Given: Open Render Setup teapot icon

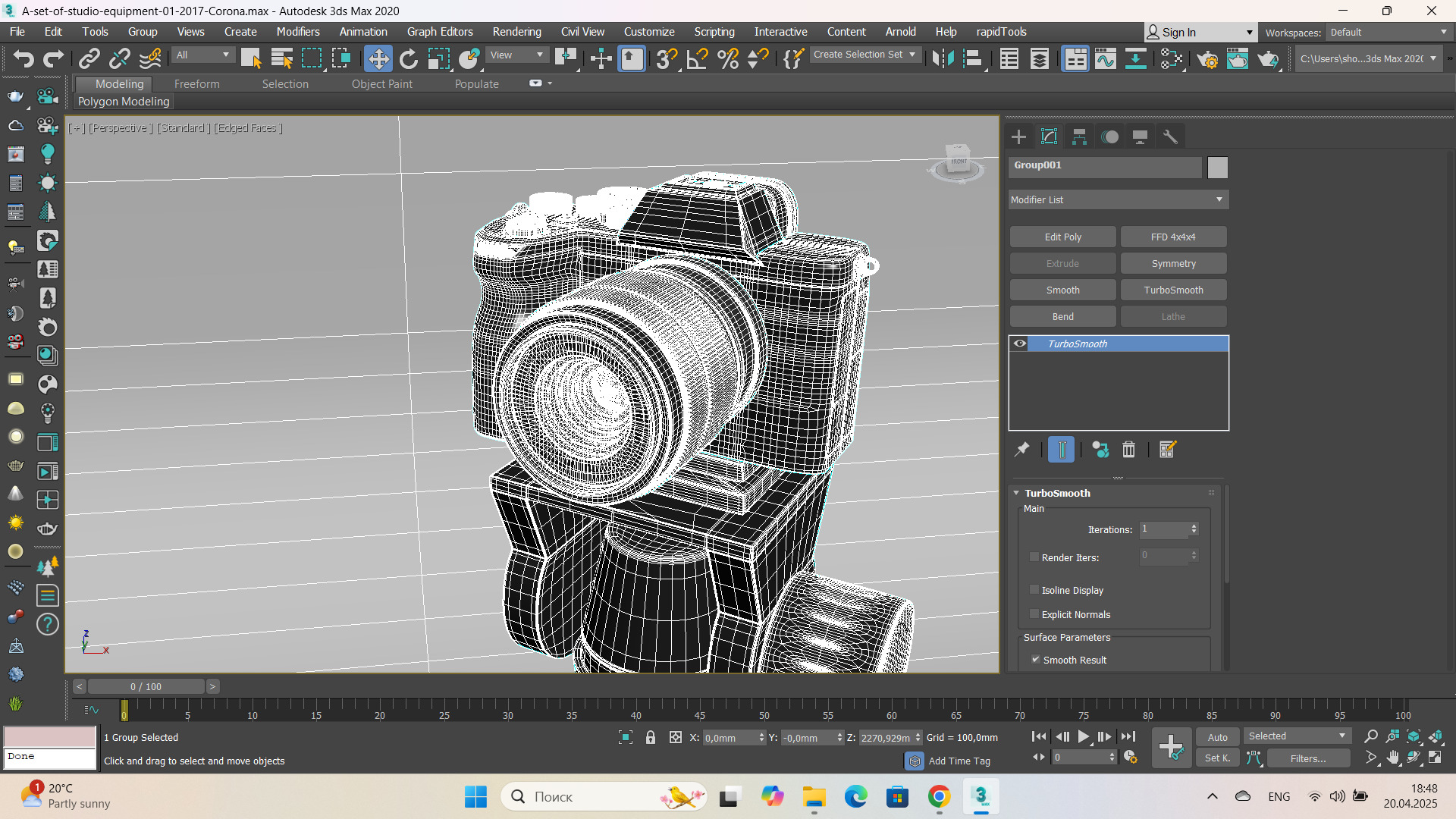Looking at the screenshot, I should 1207,58.
